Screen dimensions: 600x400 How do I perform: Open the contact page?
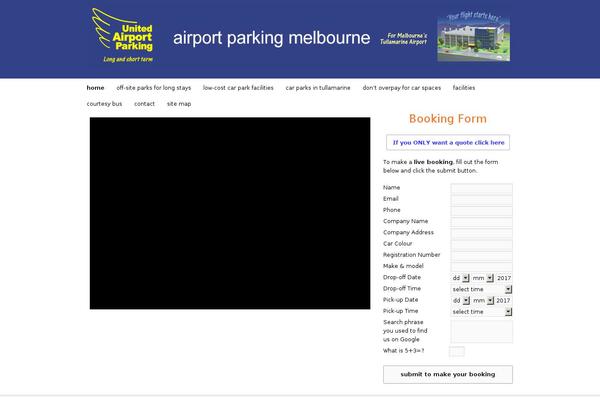[x=144, y=104]
